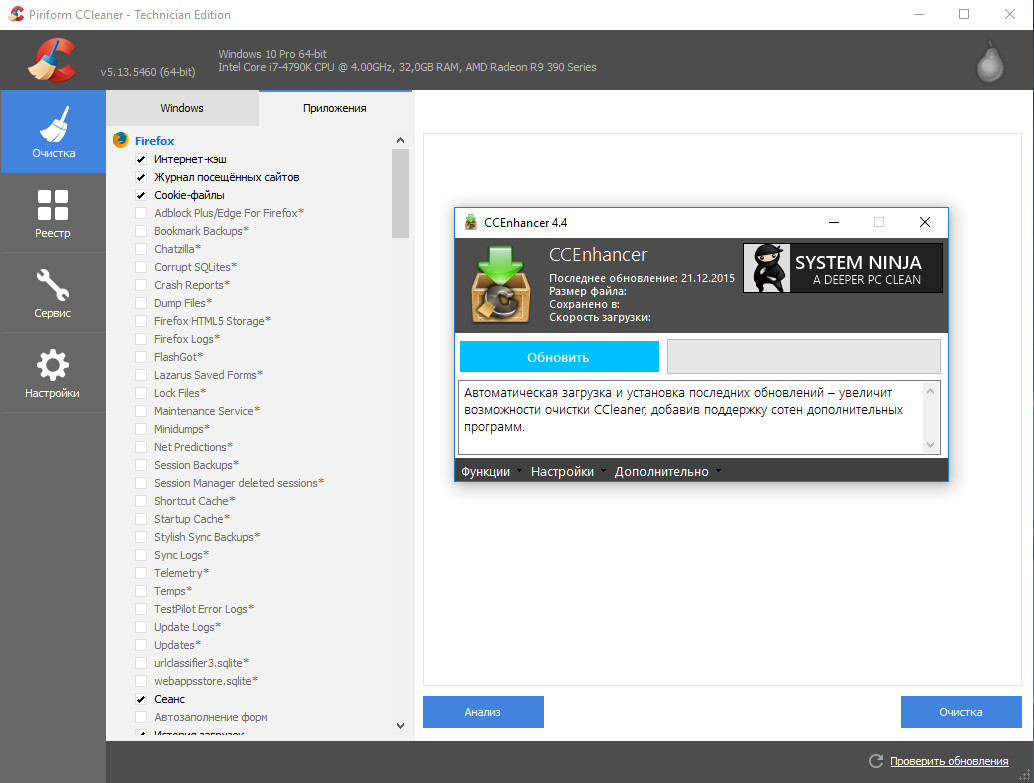Enable Minidumps checkbox

pyautogui.click(x=141, y=429)
